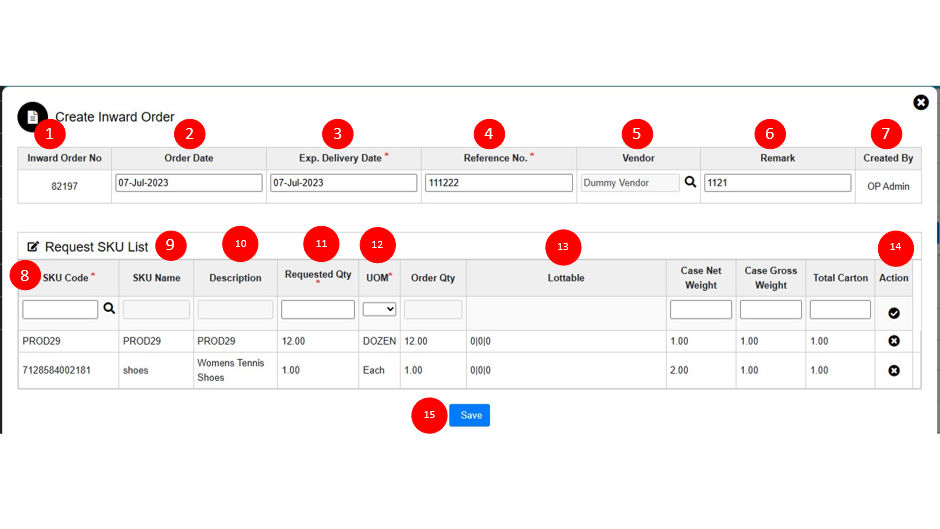The height and width of the screenshot is (529, 940).
Task: Click the Order Date field
Action: tap(188, 183)
